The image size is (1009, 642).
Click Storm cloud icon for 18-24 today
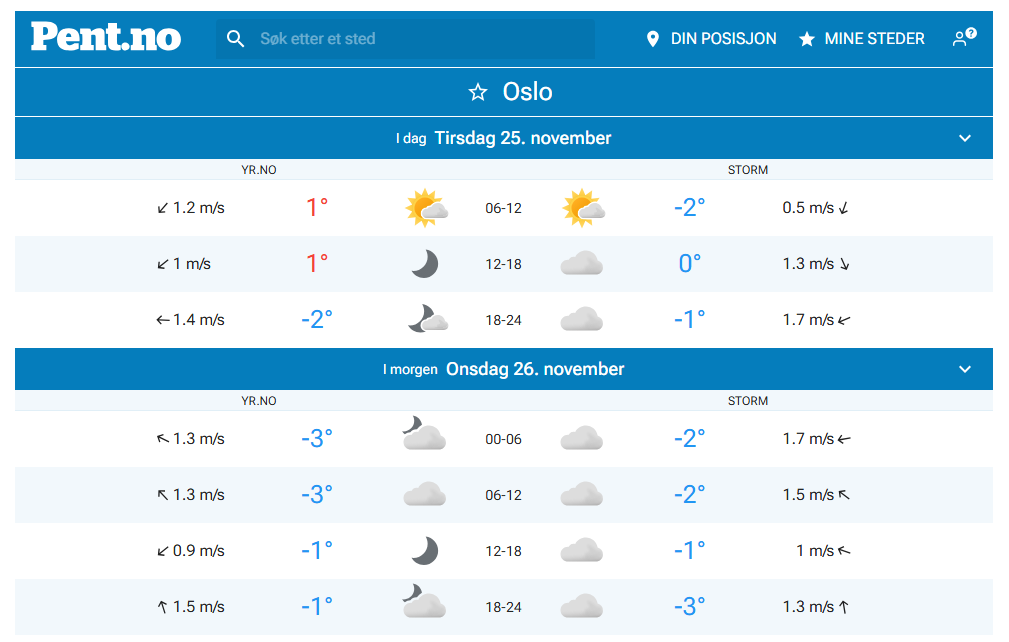(x=581, y=320)
